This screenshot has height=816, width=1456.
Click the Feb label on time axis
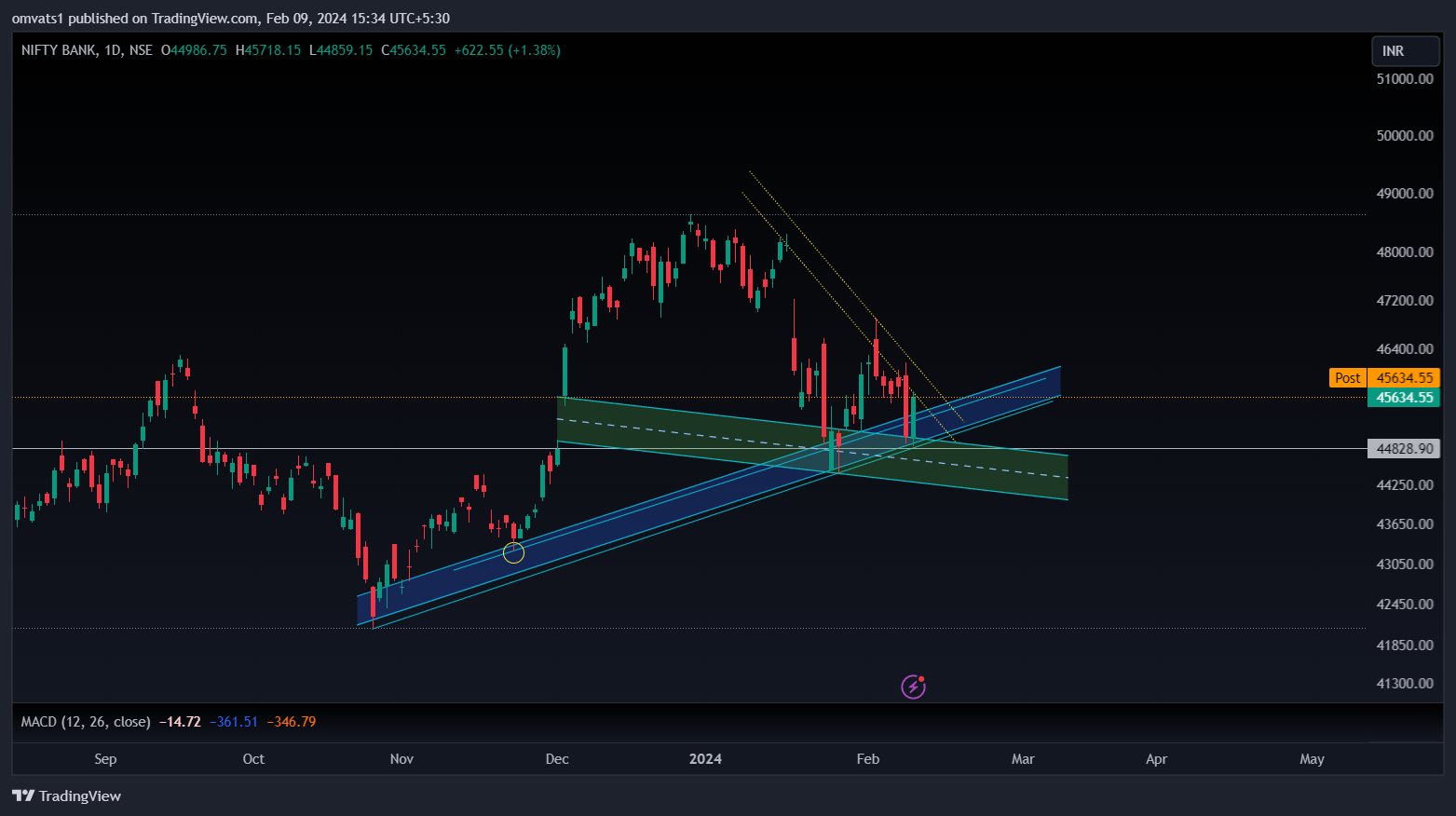click(867, 759)
